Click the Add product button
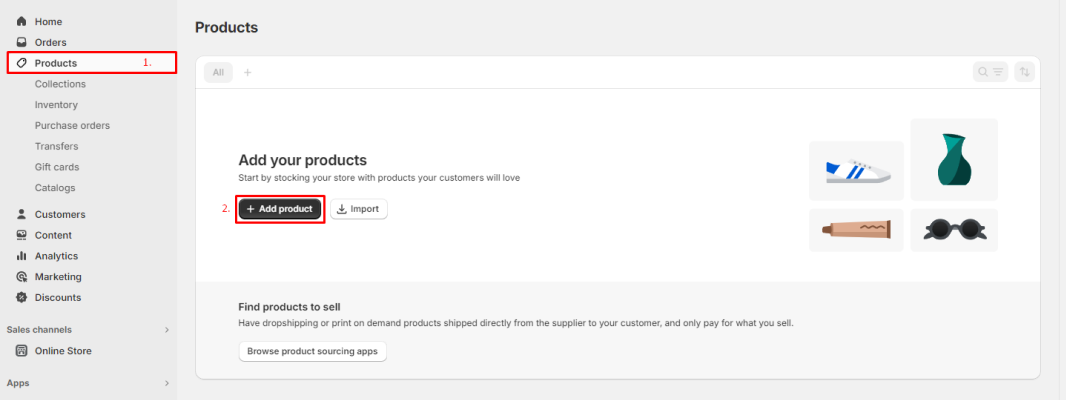The width and height of the screenshot is (1066, 400). tap(279, 209)
